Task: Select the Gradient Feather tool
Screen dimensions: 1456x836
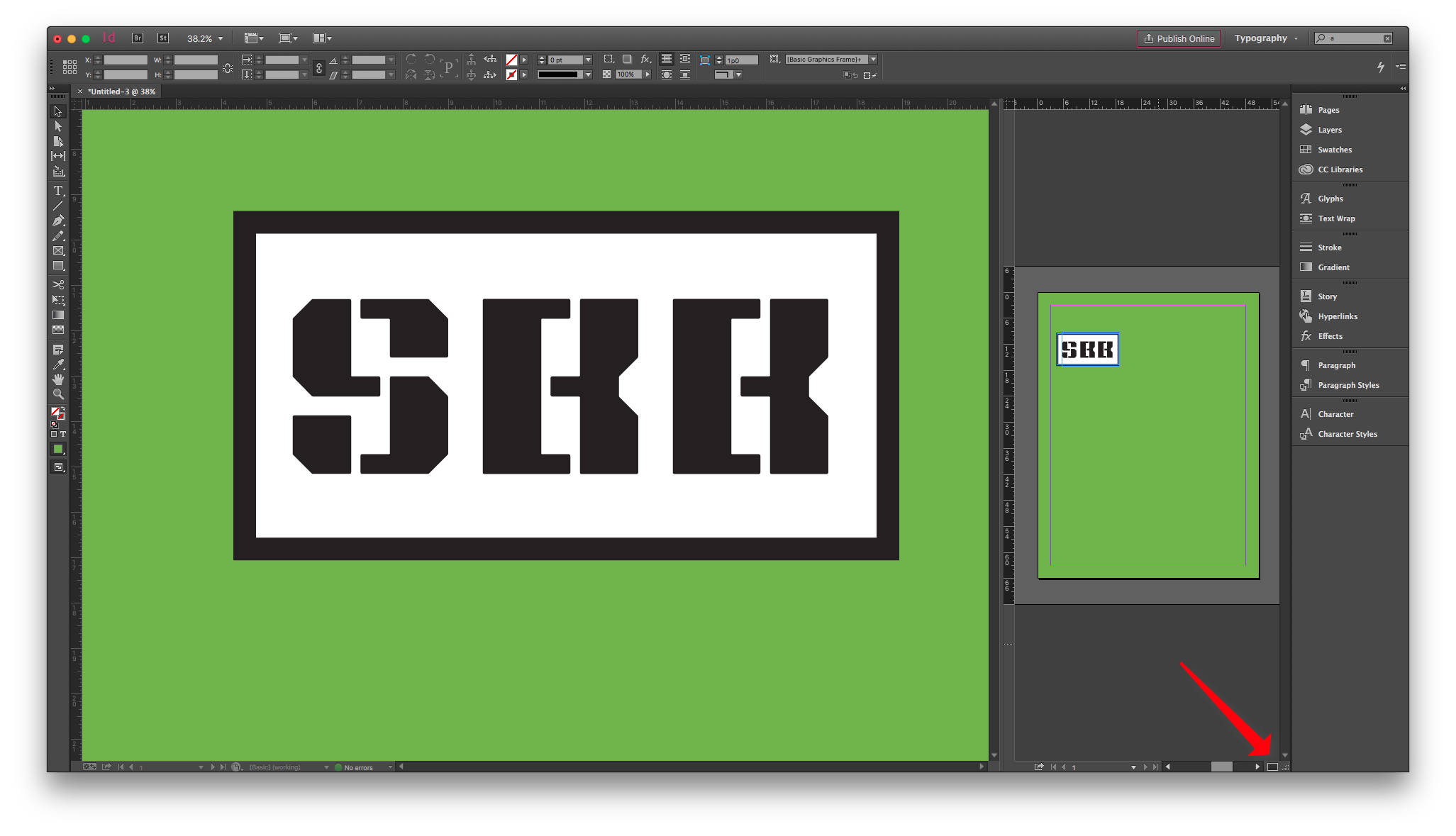Action: tap(58, 330)
